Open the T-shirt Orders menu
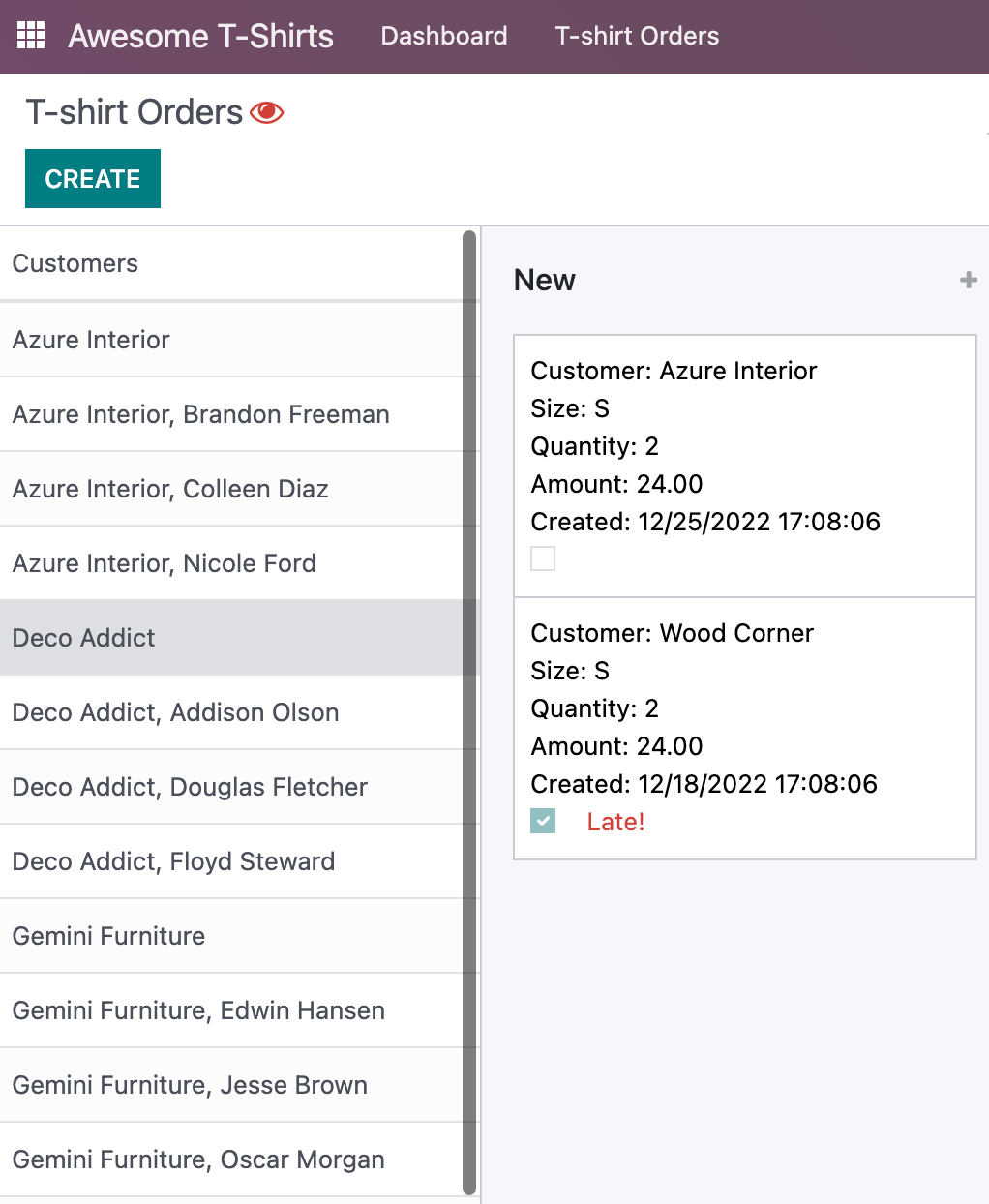The width and height of the screenshot is (989, 1204). pyautogui.click(x=637, y=36)
